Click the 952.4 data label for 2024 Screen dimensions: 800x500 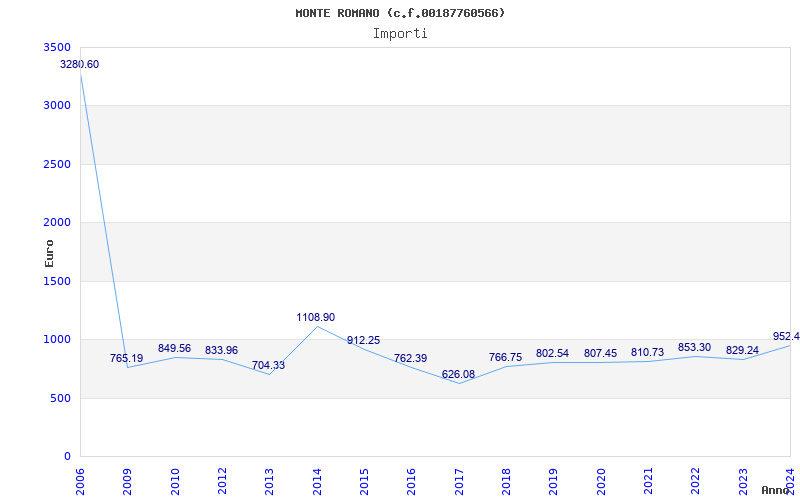(786, 336)
